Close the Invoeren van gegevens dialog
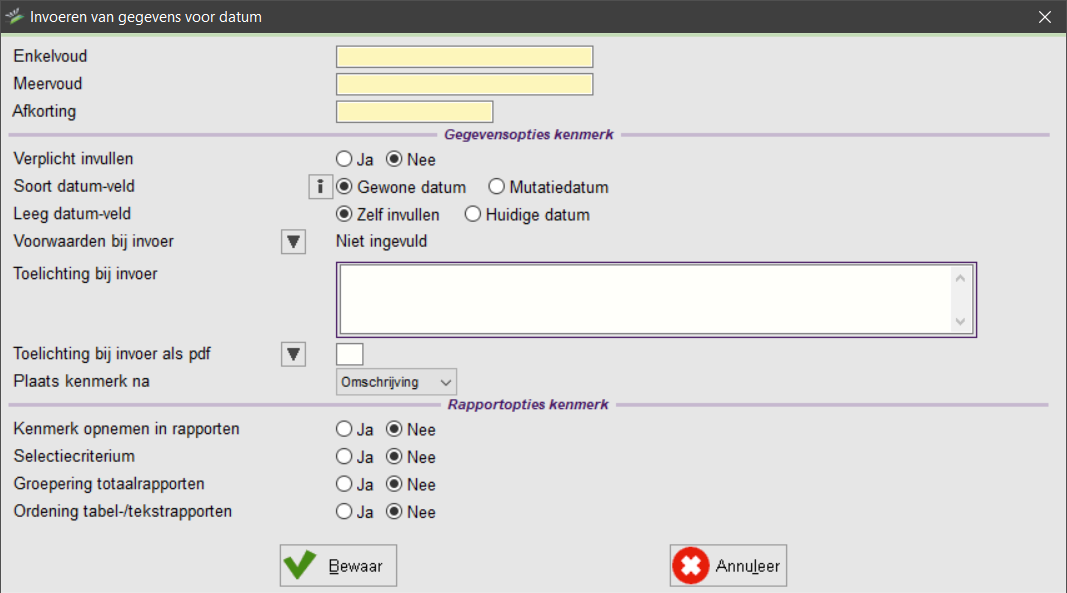The height and width of the screenshot is (593, 1067). 1045,17
